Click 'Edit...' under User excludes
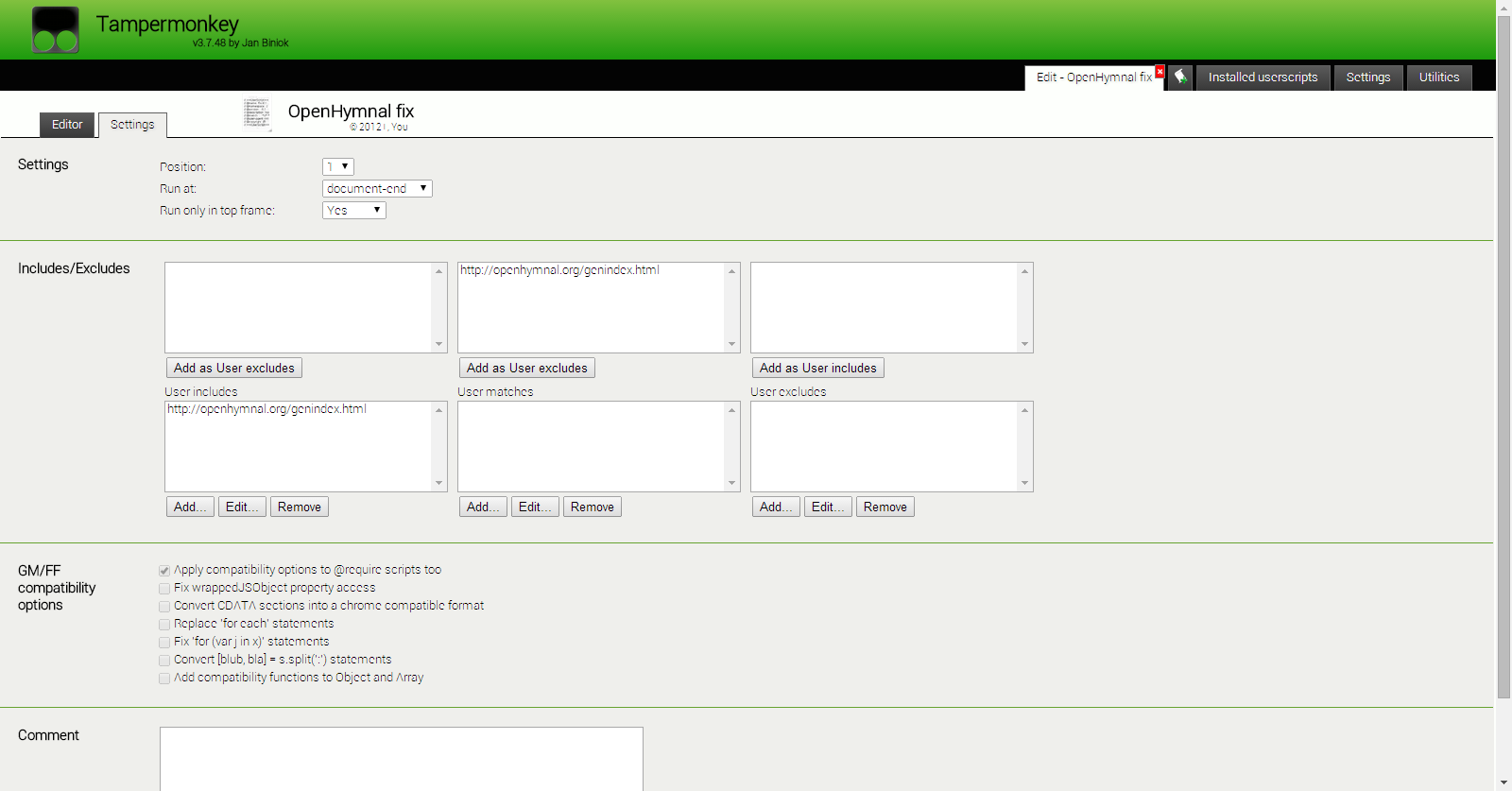The height and width of the screenshot is (791, 1512). (828, 507)
